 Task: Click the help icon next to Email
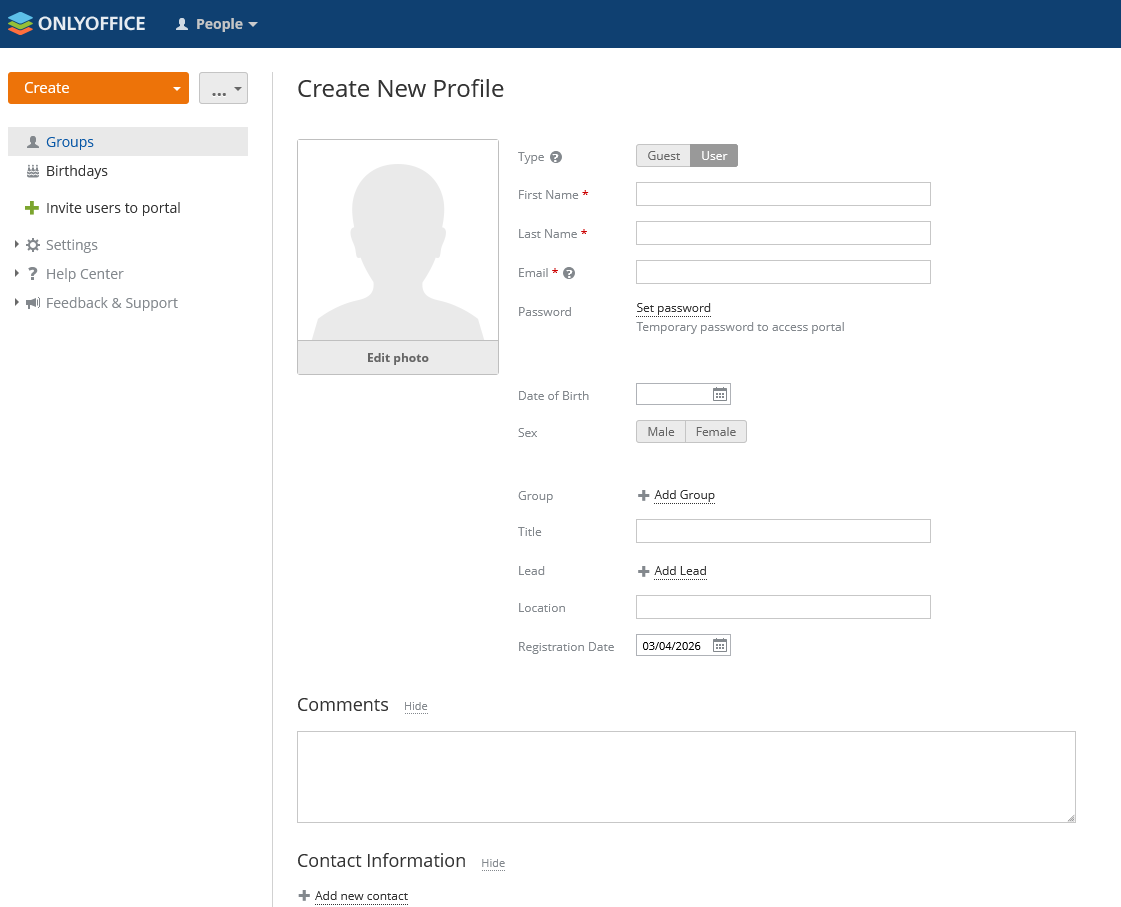[569, 273]
